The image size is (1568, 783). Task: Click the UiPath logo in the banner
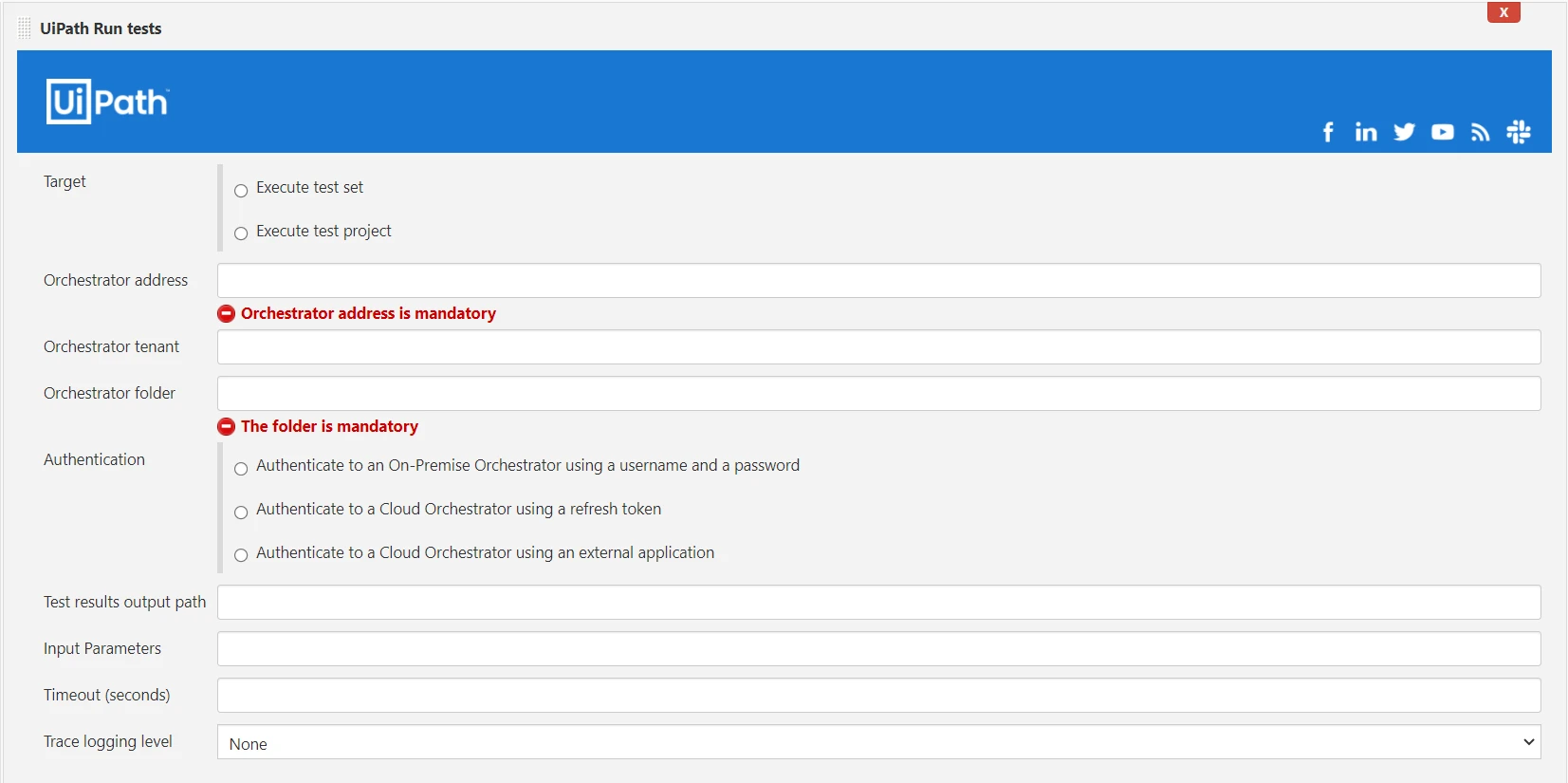(x=107, y=102)
